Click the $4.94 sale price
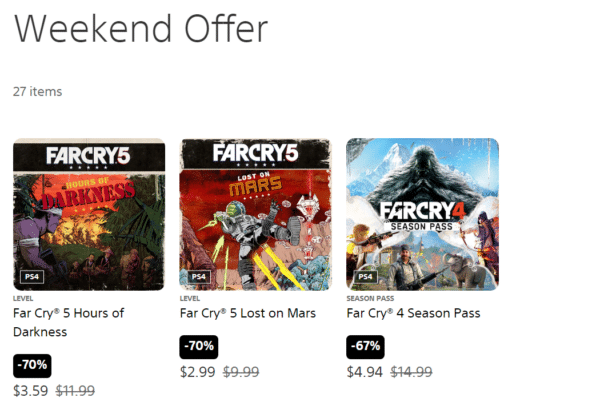The image size is (600, 418). tap(364, 372)
